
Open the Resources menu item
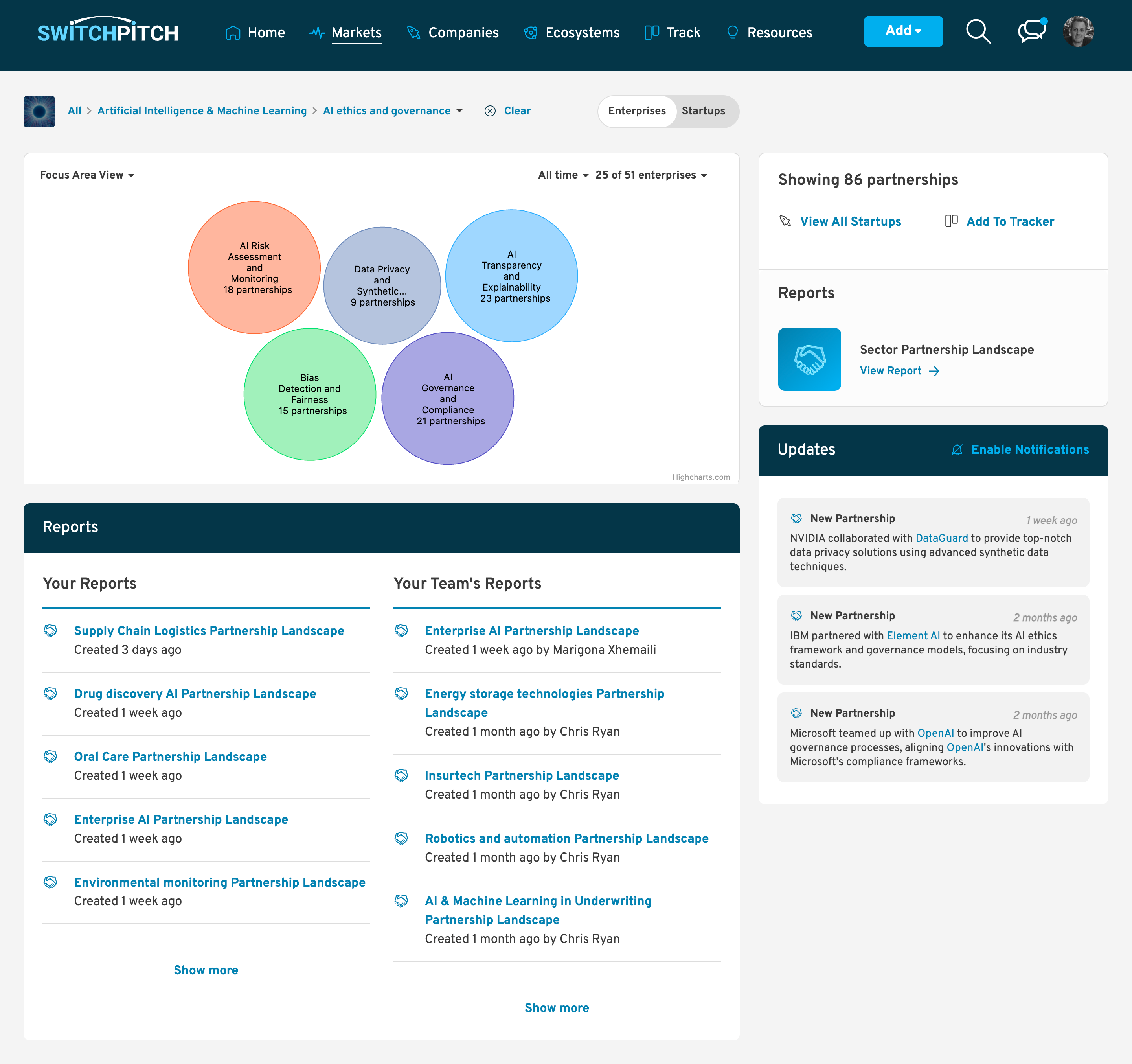769,33
